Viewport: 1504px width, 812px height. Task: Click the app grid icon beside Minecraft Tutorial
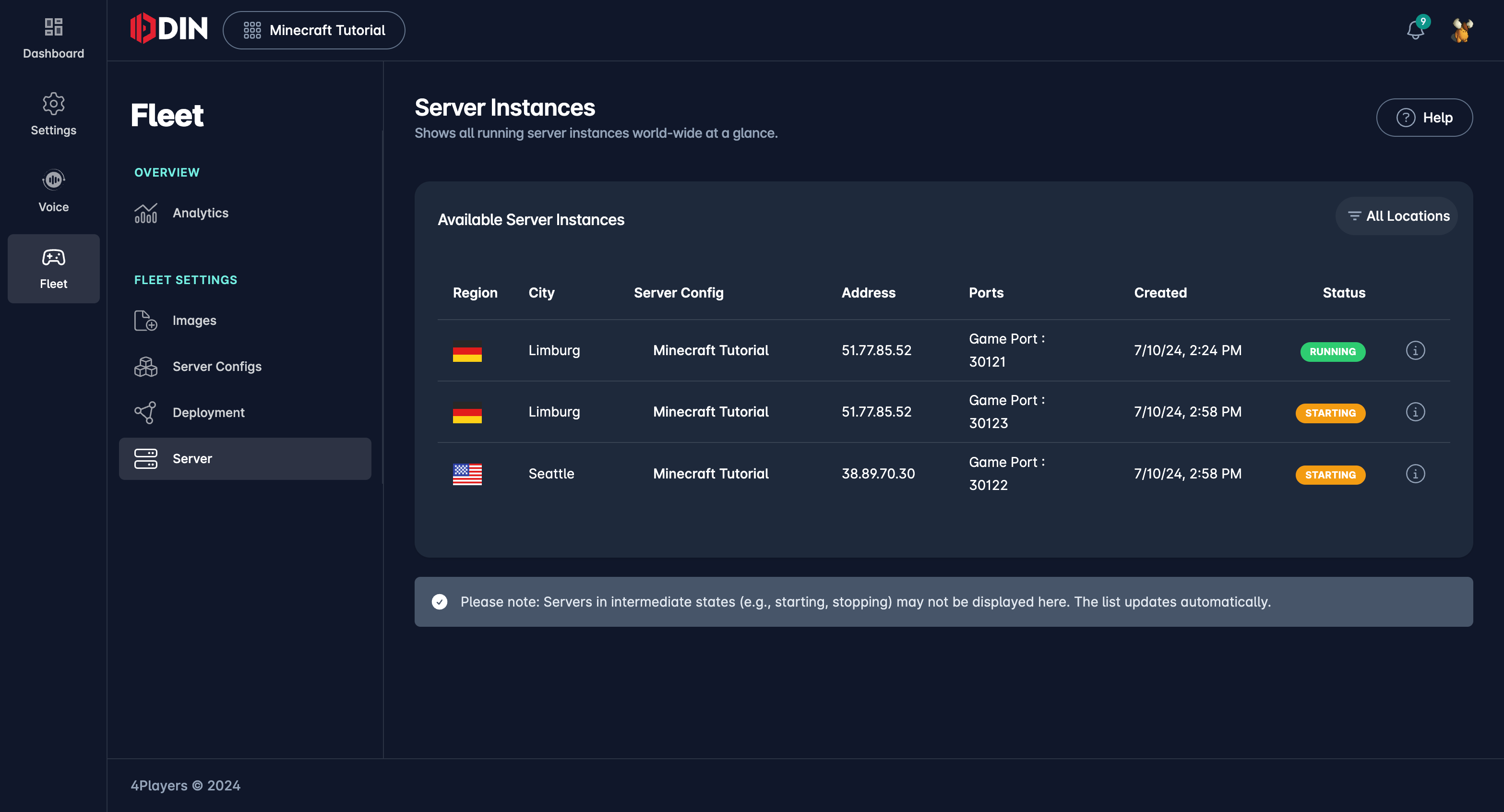point(252,30)
